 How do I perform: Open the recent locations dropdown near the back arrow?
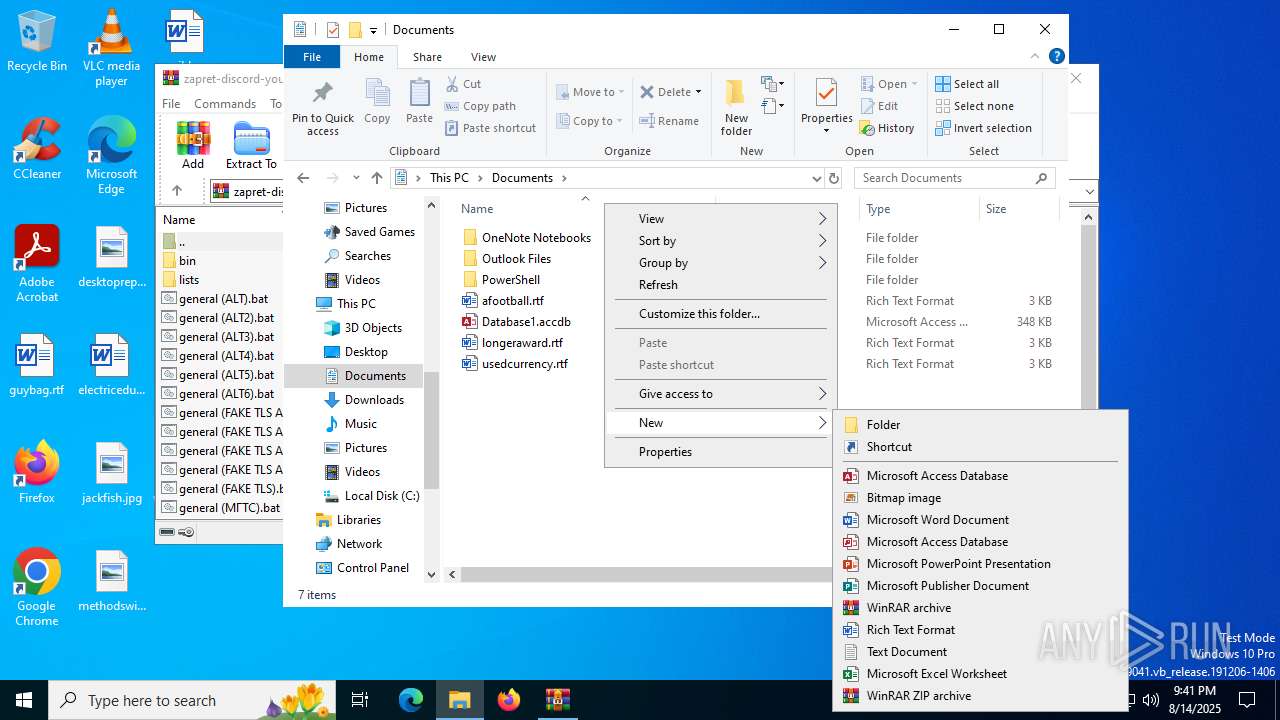pos(356,178)
